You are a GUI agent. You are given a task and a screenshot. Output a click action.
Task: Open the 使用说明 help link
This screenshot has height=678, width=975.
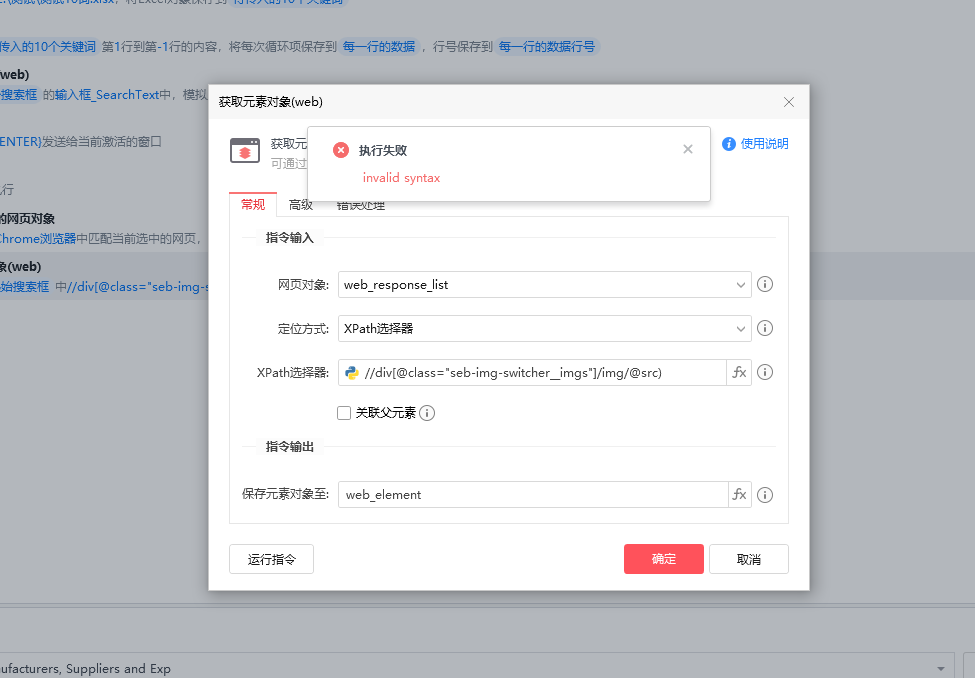(764, 144)
